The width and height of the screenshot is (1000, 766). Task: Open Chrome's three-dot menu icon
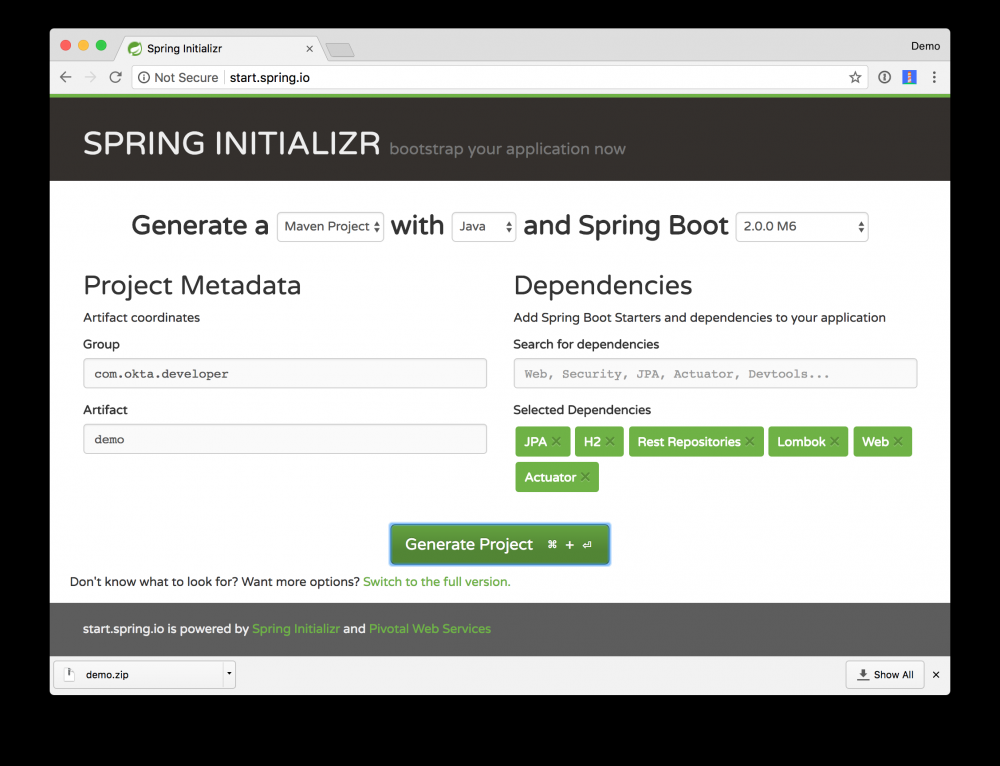(x=934, y=76)
